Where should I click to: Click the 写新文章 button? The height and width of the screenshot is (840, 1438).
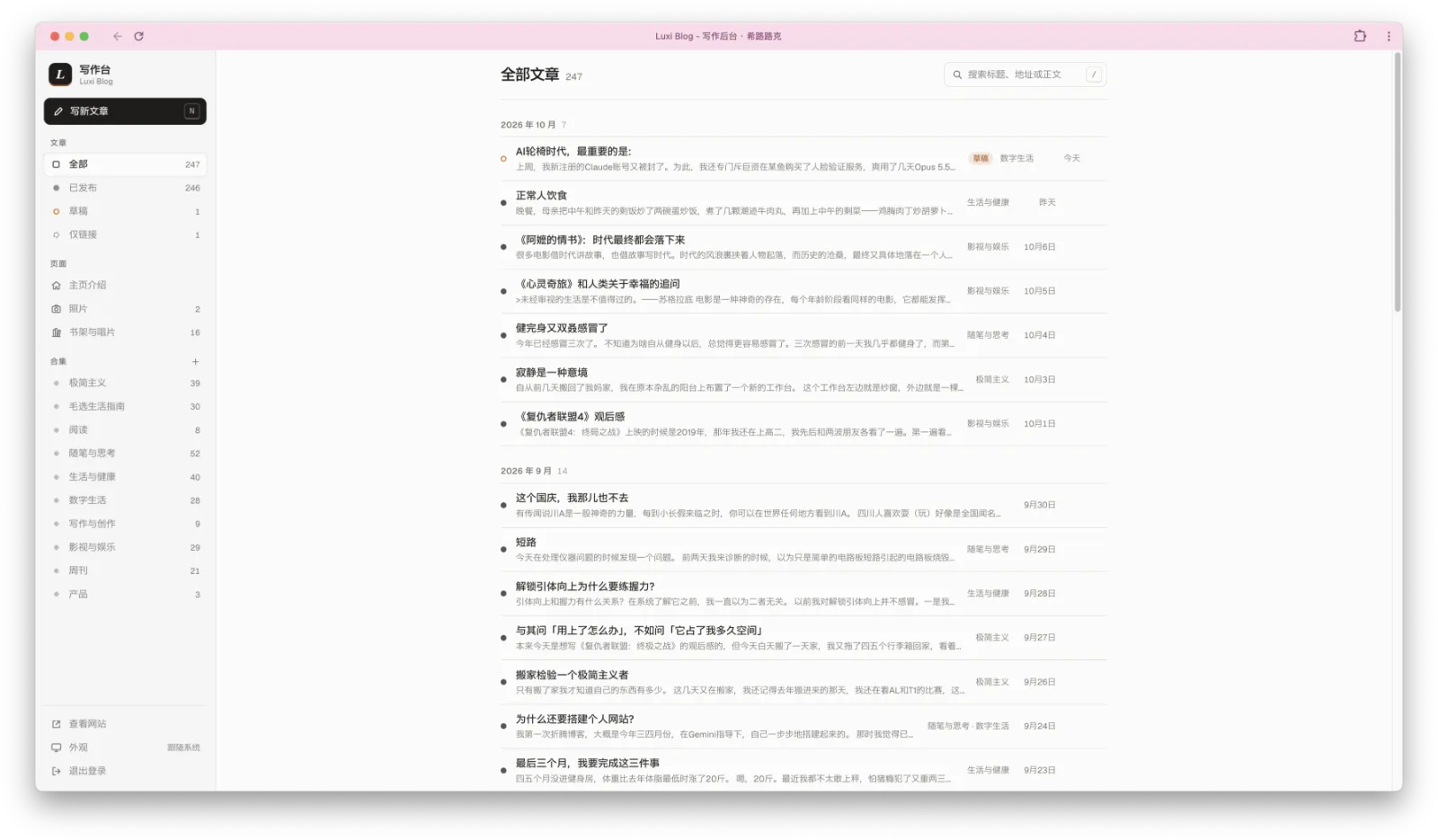click(125, 111)
